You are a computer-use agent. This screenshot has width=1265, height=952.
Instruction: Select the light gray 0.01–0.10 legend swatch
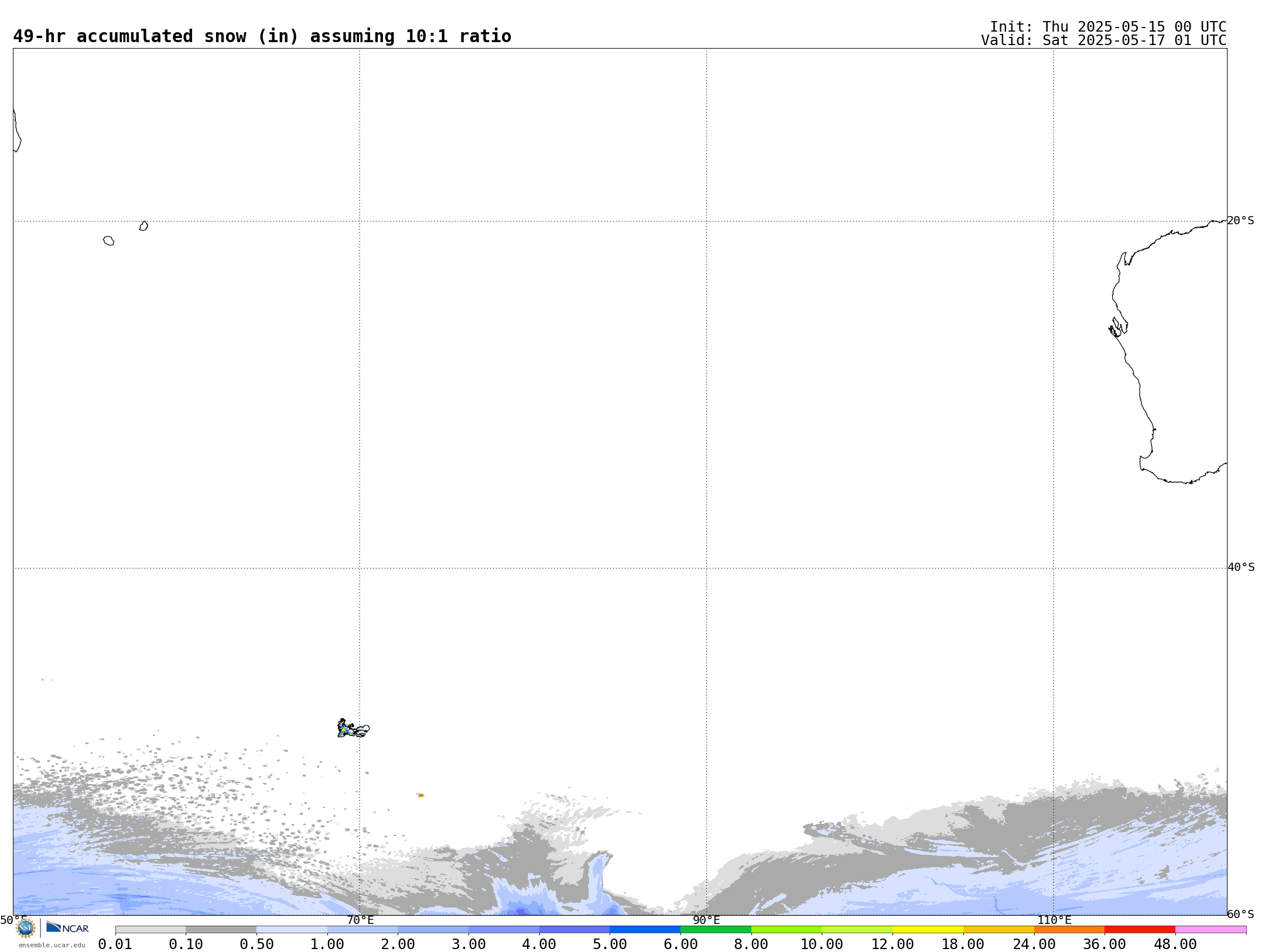pos(151,930)
